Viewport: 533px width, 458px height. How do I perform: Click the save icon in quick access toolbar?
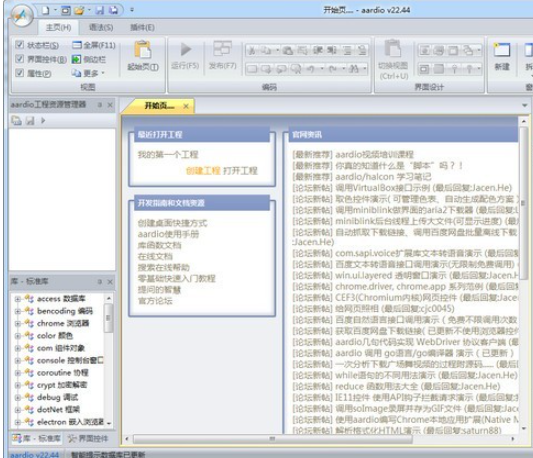pyautogui.click(x=100, y=11)
